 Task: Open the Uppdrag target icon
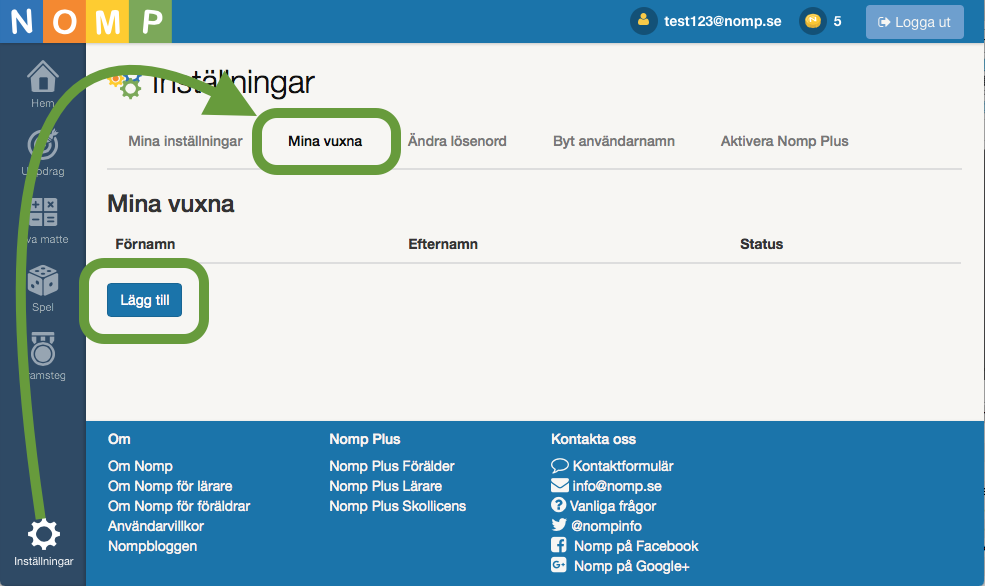(x=43, y=146)
